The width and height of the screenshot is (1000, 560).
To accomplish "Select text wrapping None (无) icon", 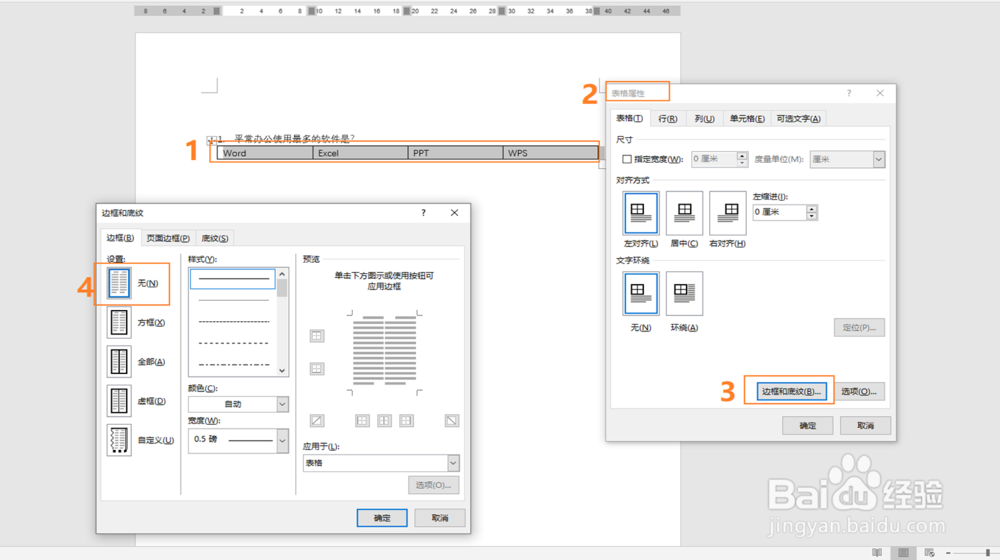I will pyautogui.click(x=640, y=293).
